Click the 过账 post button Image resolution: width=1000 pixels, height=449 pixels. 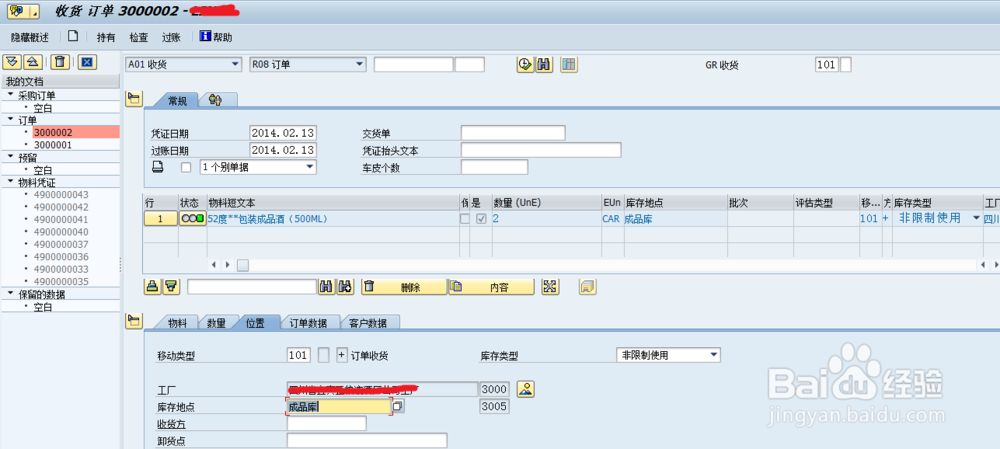pyautogui.click(x=171, y=38)
